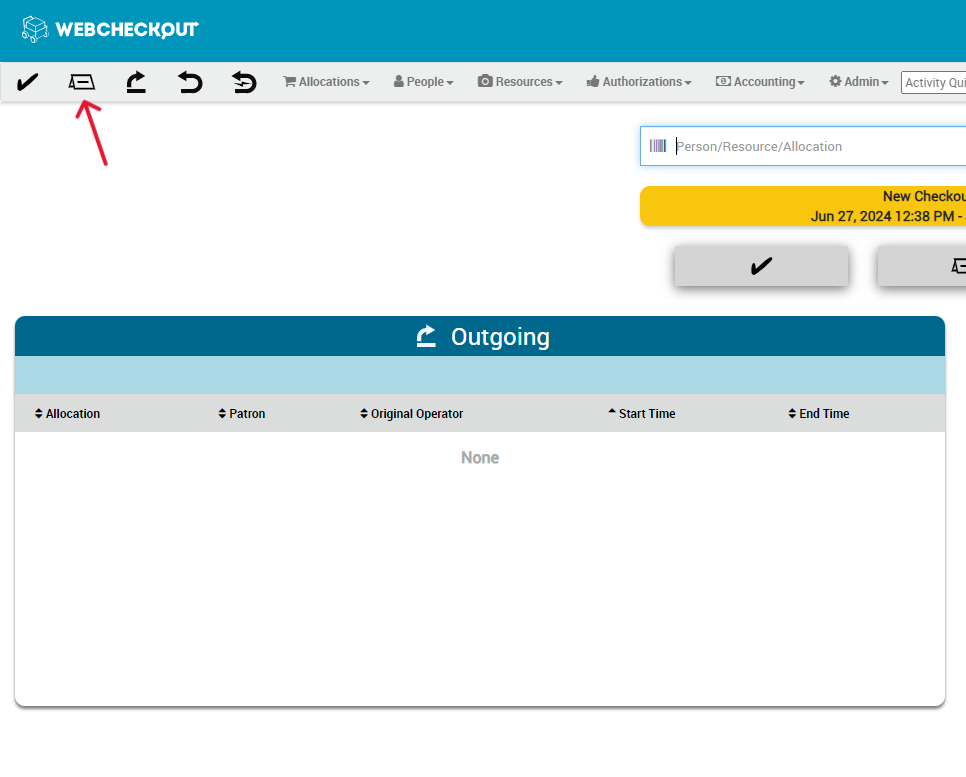Viewport: 966px width, 777px height.
Task: Open the People menu
Action: tap(423, 81)
